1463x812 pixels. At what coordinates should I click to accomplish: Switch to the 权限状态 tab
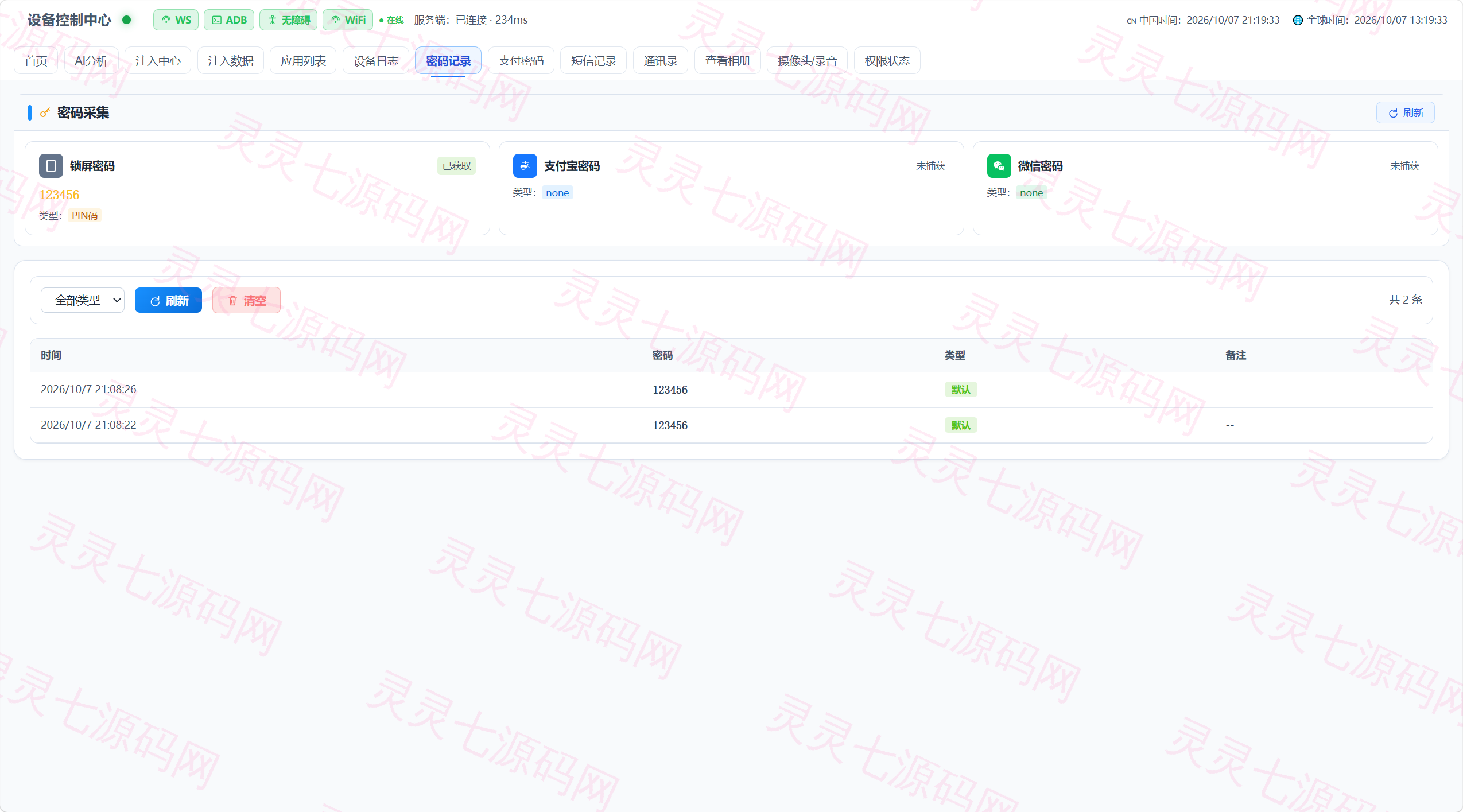887,60
